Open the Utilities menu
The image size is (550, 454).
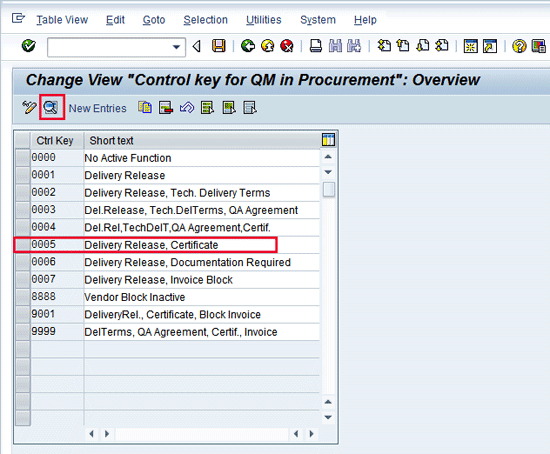263,20
